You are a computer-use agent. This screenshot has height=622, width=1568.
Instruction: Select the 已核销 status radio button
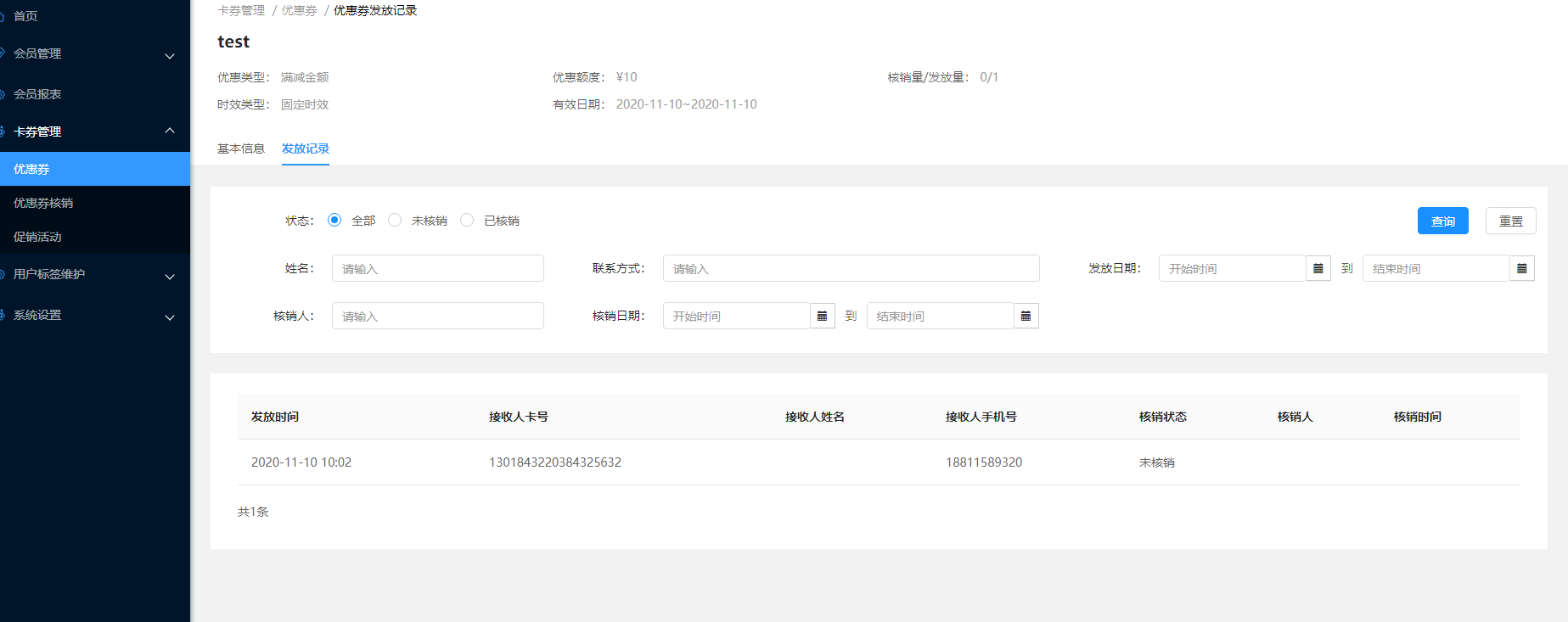[x=467, y=220]
